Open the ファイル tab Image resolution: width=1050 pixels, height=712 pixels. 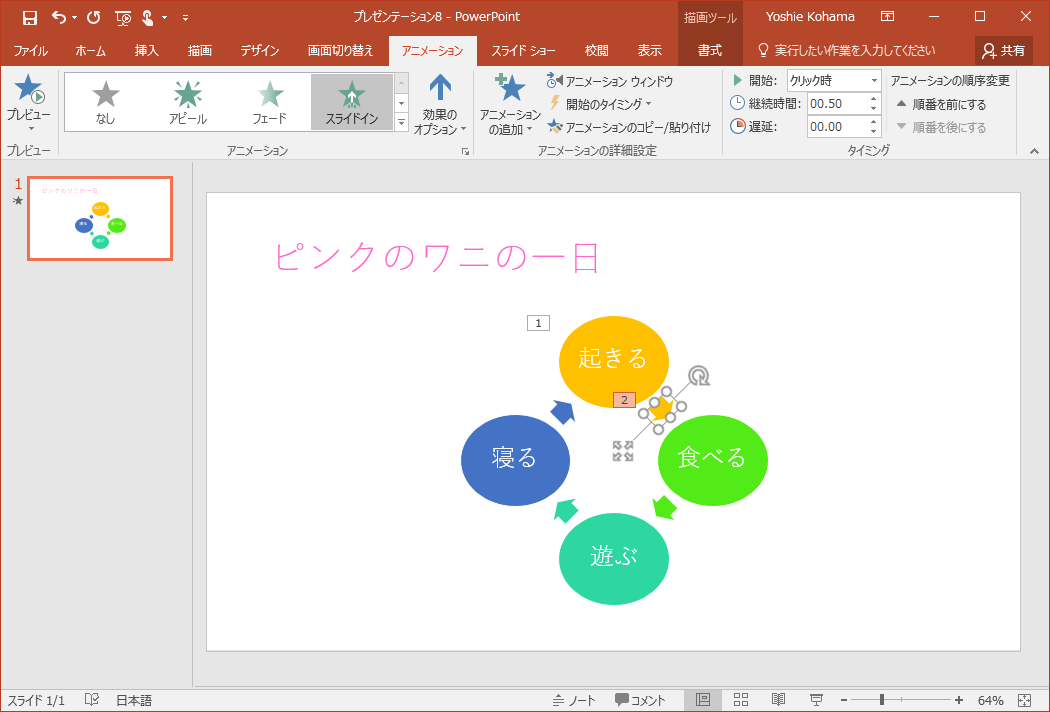tap(30, 51)
